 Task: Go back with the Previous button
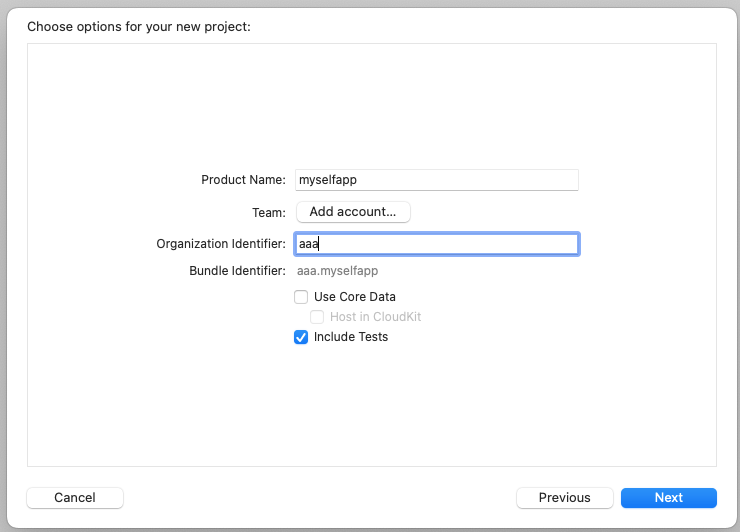(x=565, y=498)
